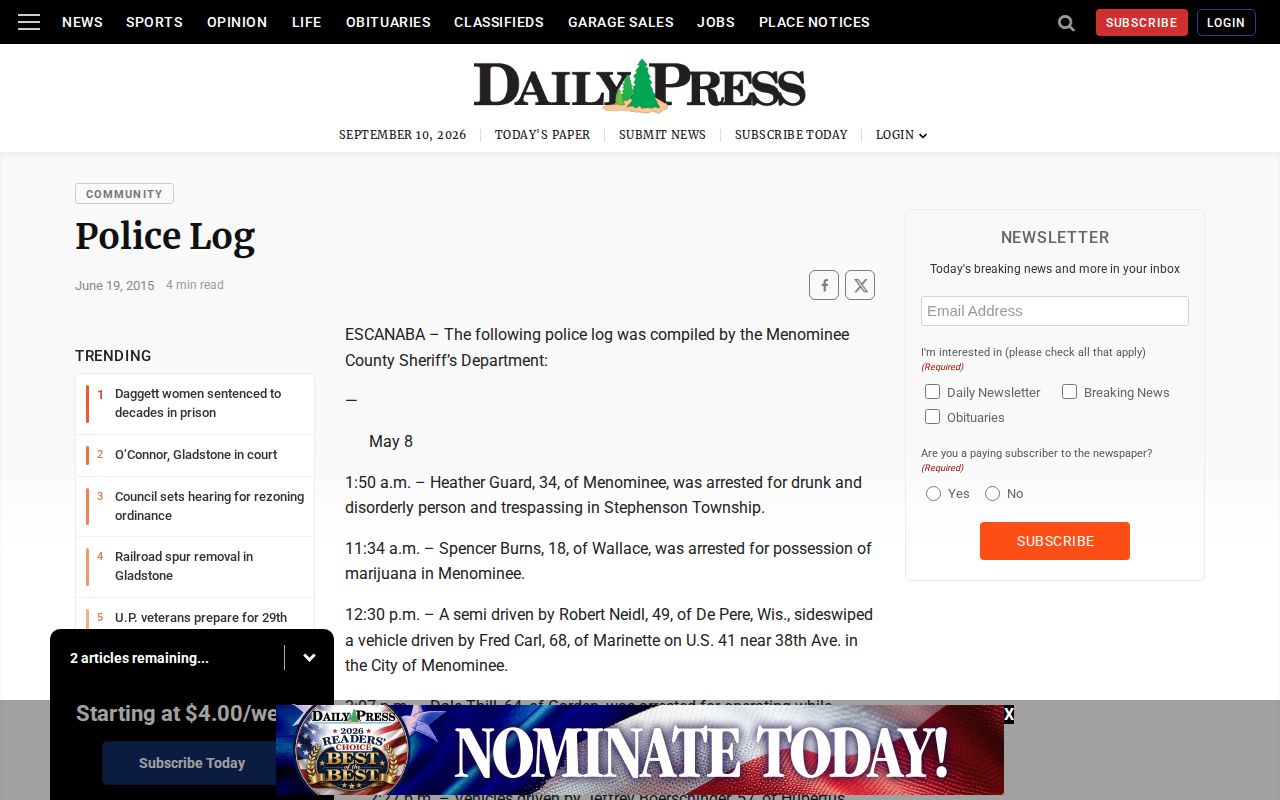Click the Police Log headline
The height and width of the screenshot is (800, 1280).
coord(165,237)
